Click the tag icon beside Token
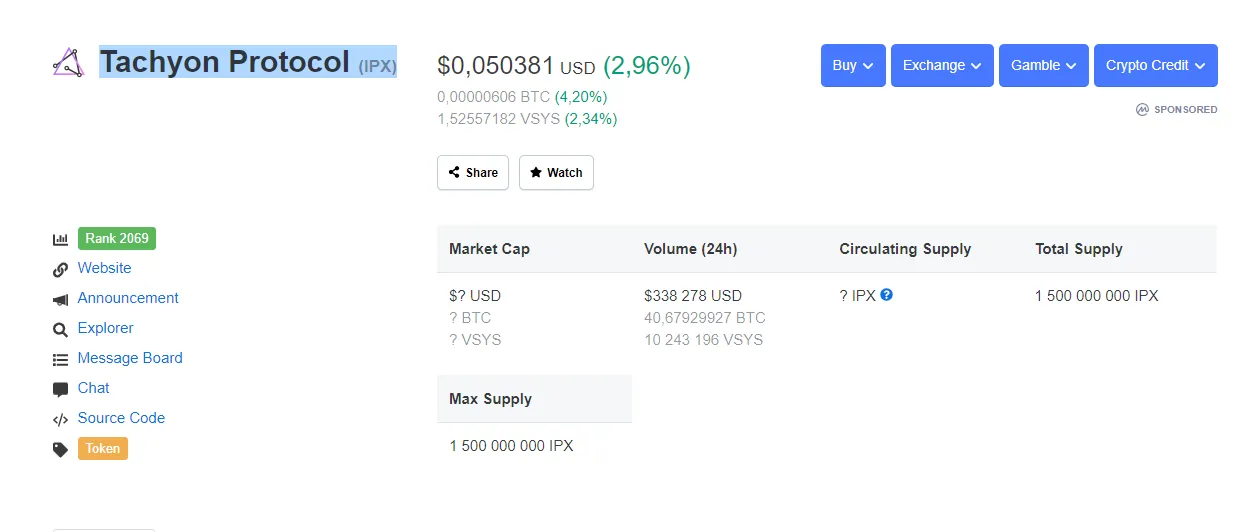 pos(60,449)
